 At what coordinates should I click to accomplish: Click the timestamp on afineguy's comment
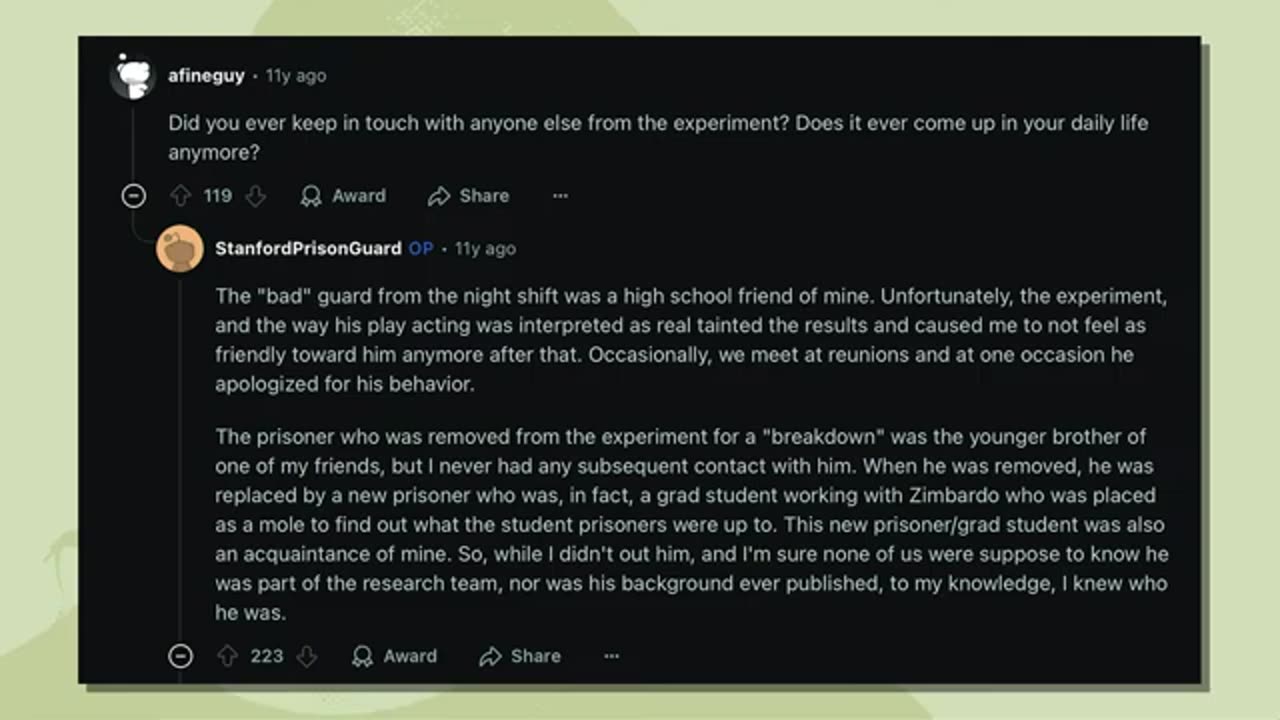296,76
